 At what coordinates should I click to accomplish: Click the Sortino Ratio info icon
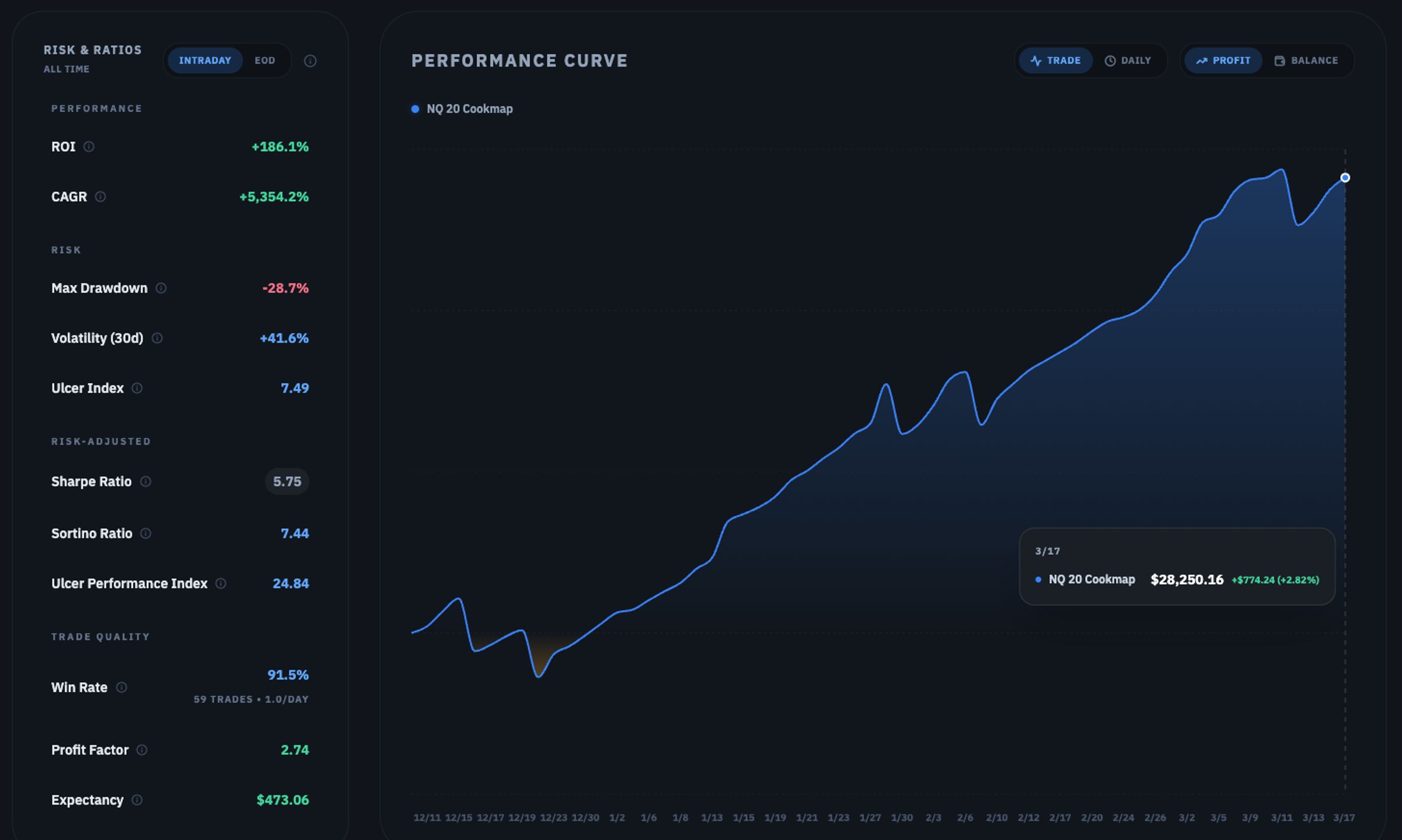click(146, 534)
